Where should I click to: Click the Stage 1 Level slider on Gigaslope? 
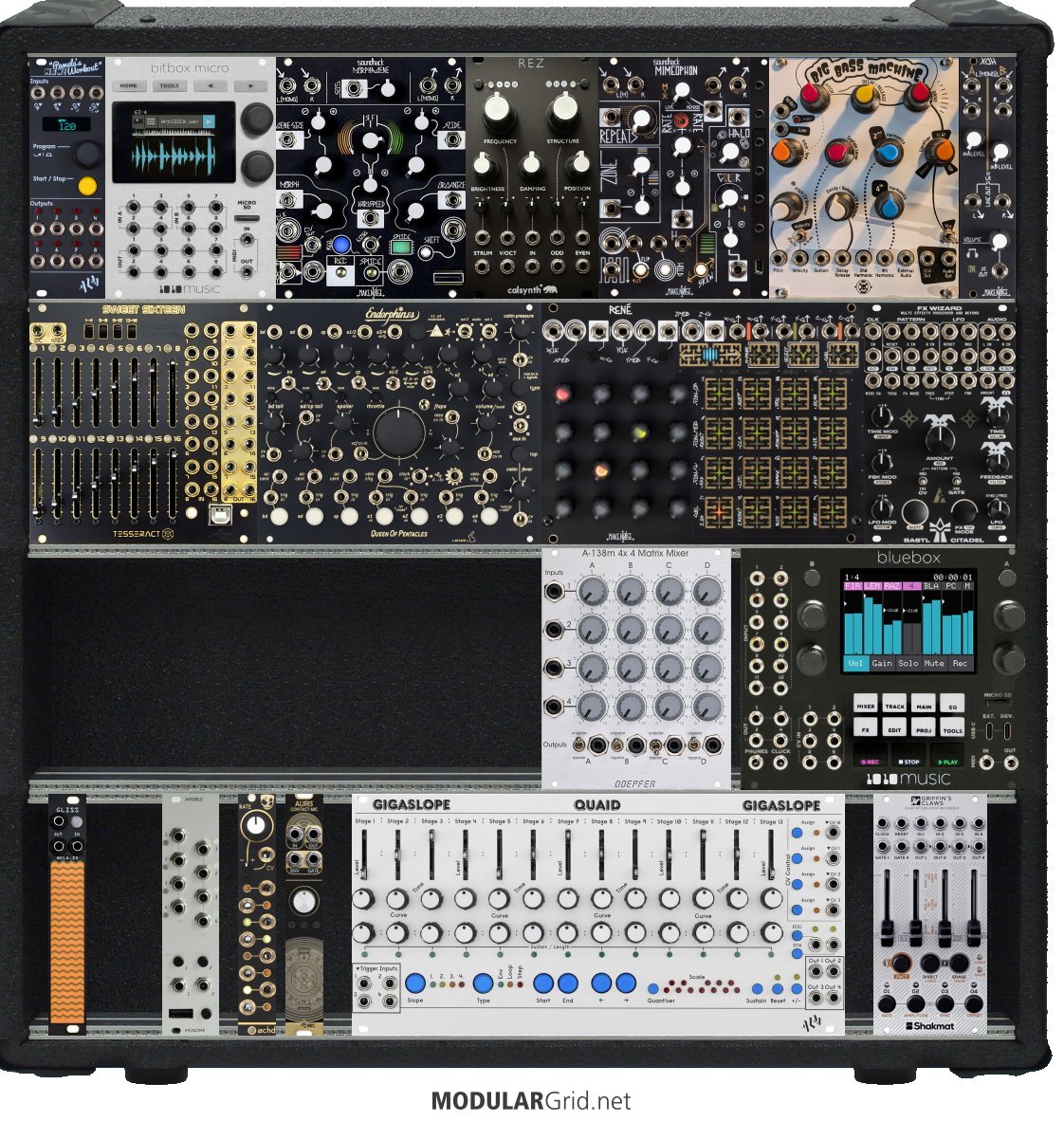364,855
